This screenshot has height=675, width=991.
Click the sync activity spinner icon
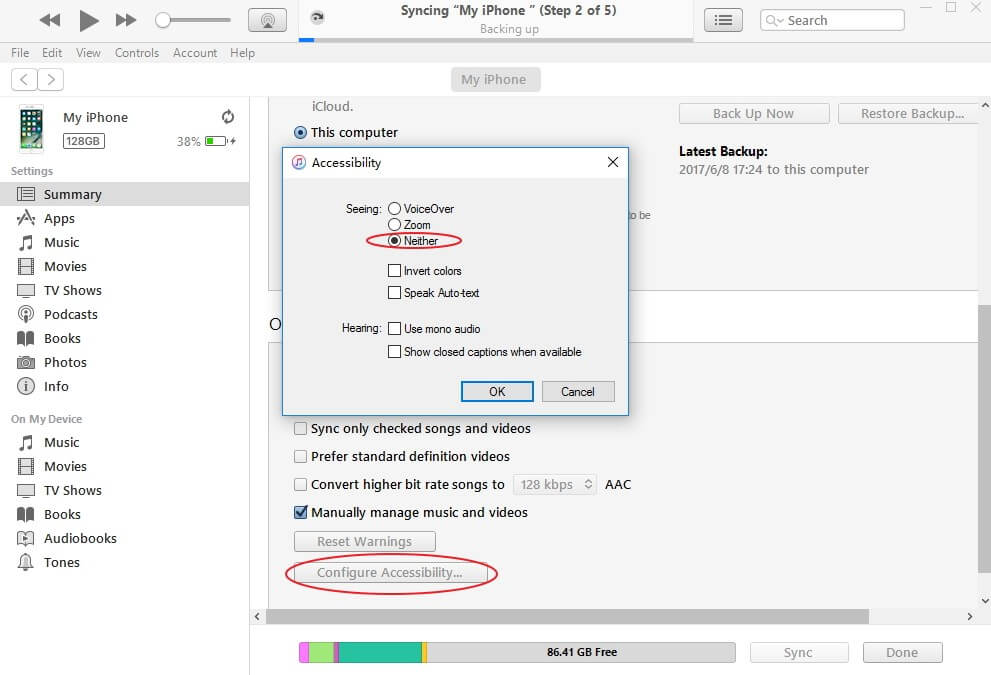coord(317,18)
